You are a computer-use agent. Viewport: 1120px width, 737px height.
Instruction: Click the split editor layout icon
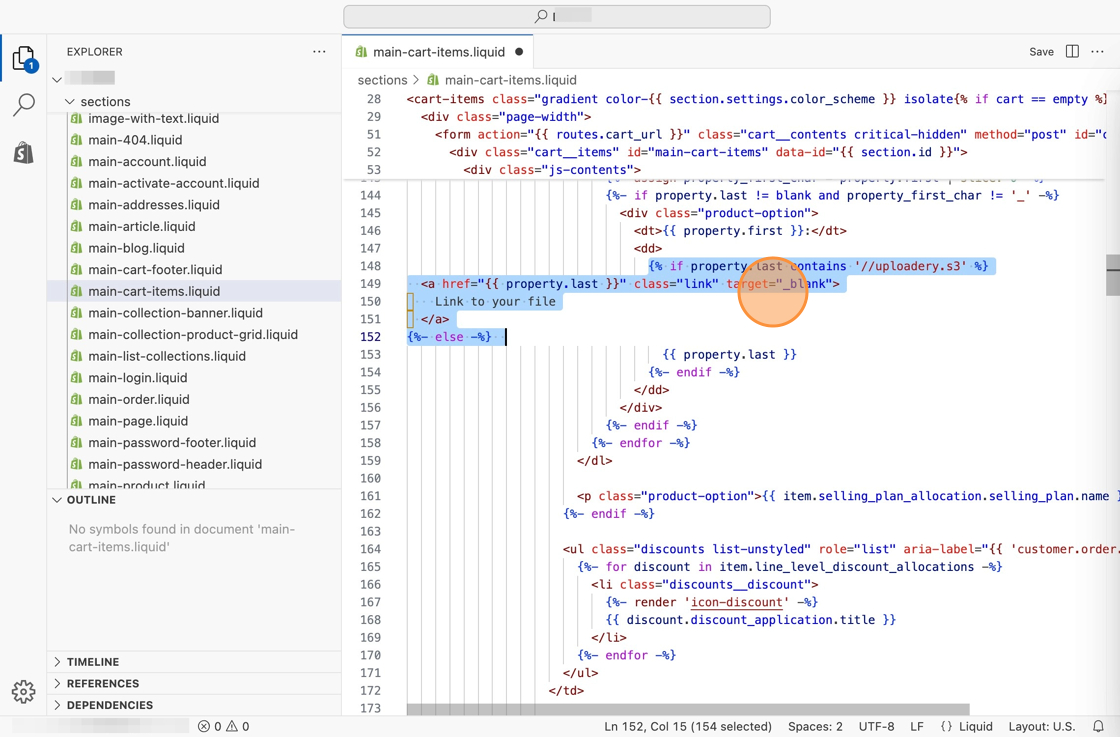pos(1072,52)
